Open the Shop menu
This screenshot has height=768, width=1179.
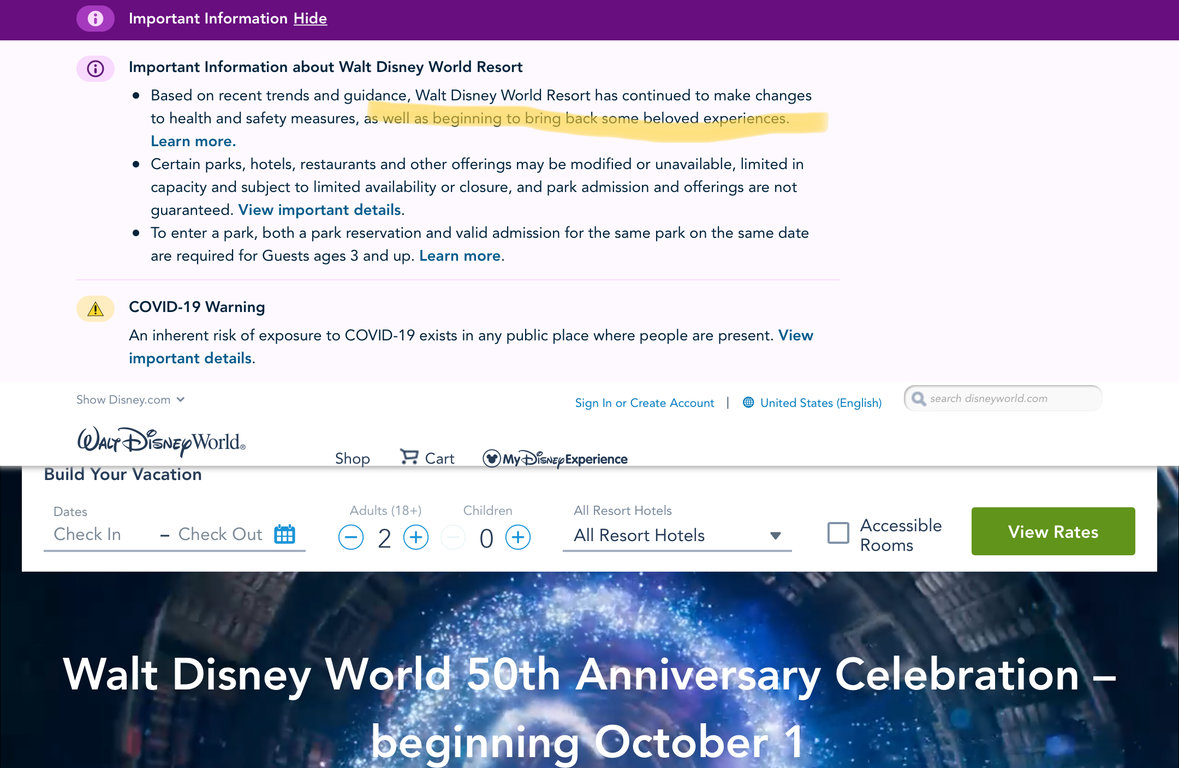click(353, 458)
